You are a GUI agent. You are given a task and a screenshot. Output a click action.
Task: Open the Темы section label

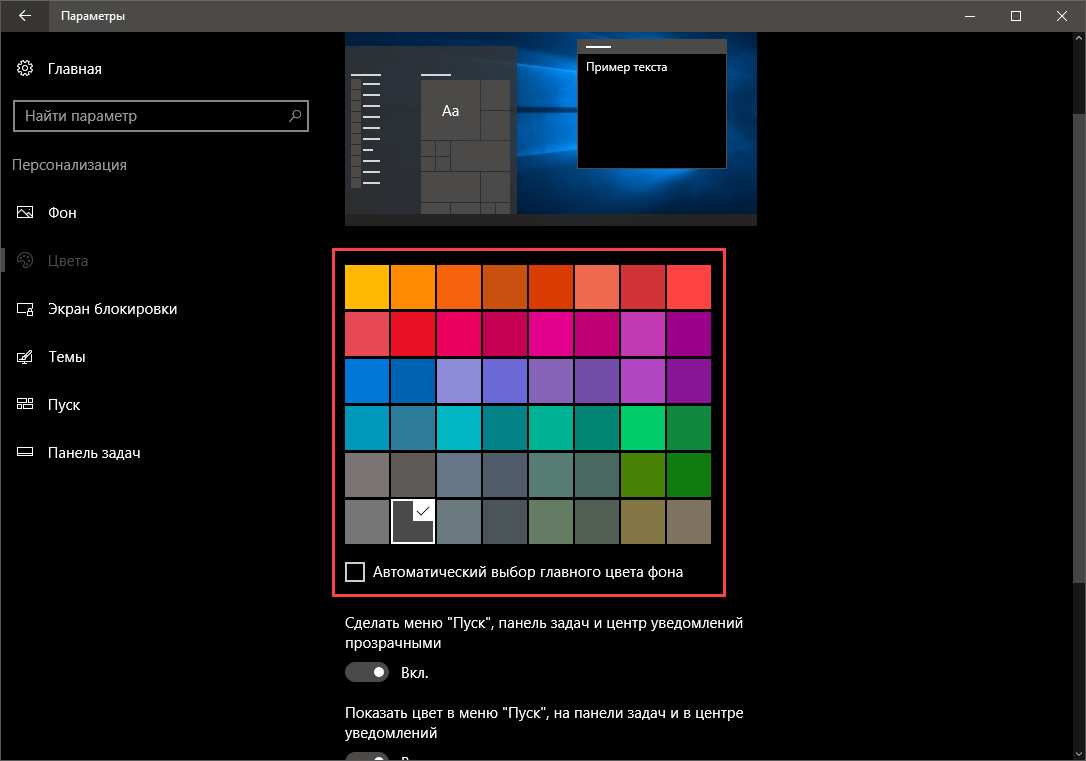(x=66, y=357)
